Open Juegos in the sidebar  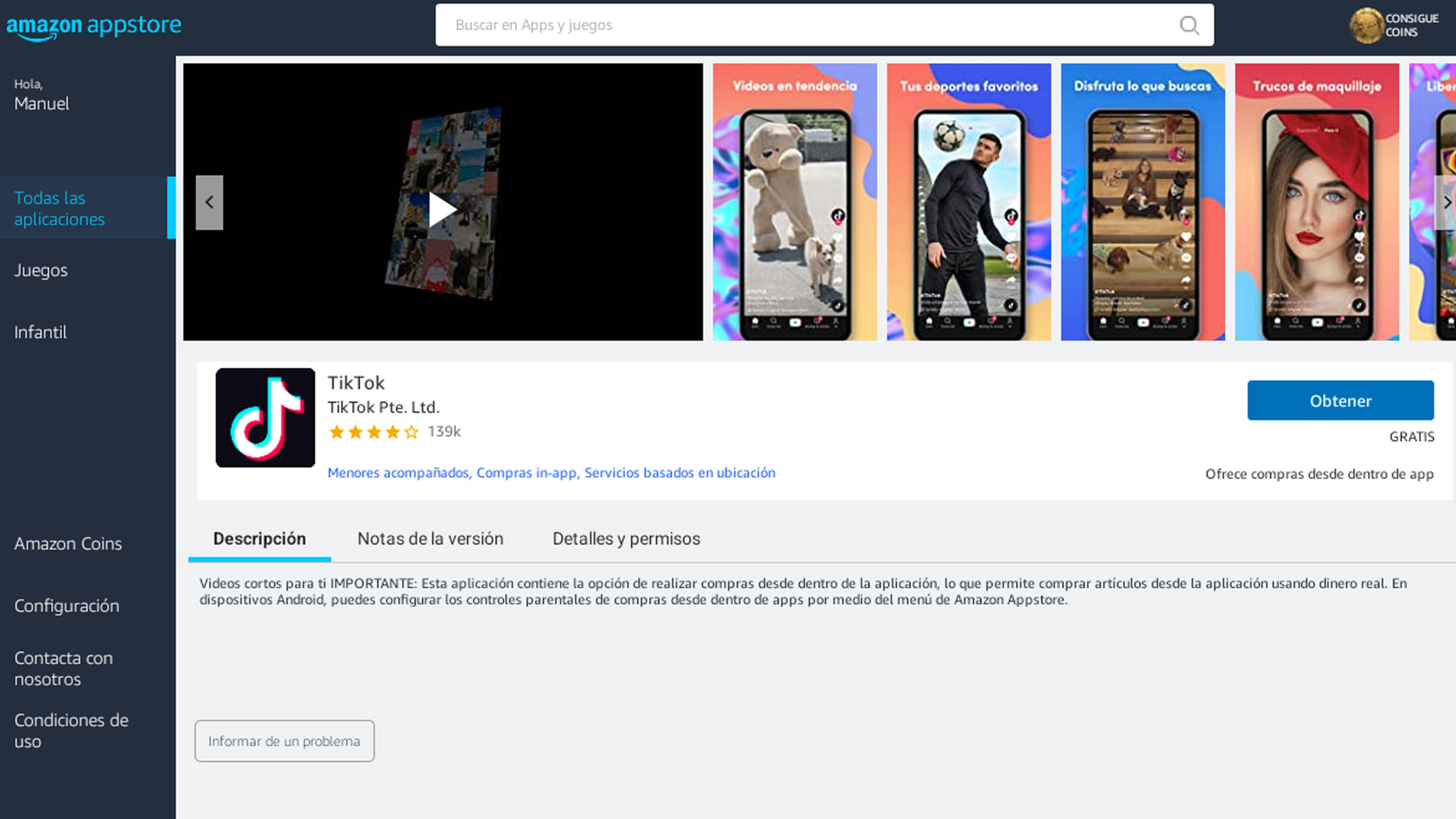coord(41,270)
